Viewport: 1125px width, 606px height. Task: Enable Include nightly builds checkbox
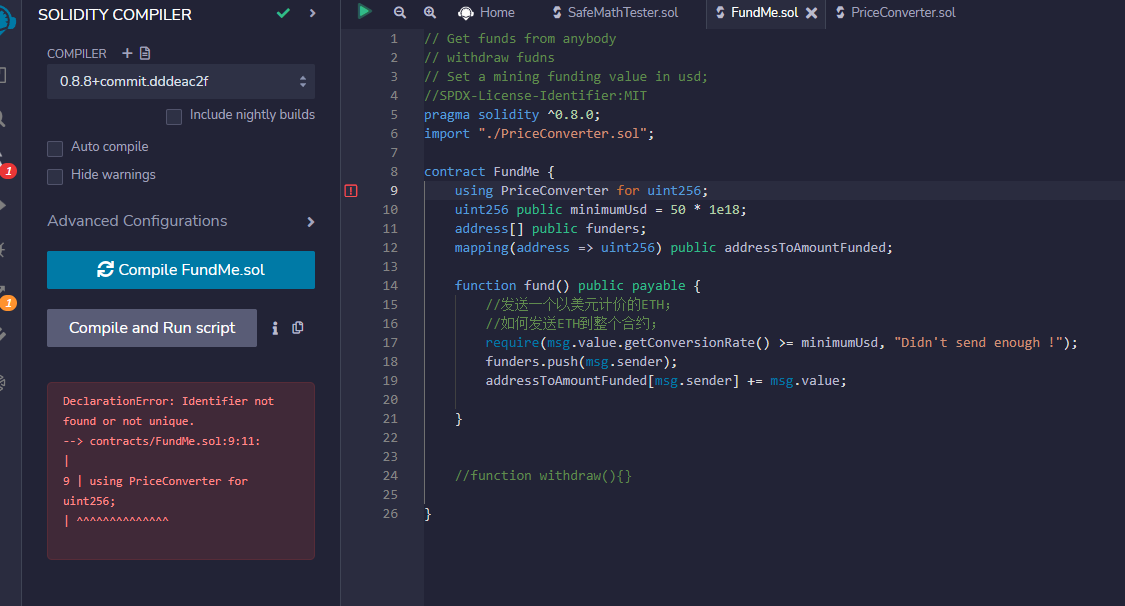pos(174,117)
